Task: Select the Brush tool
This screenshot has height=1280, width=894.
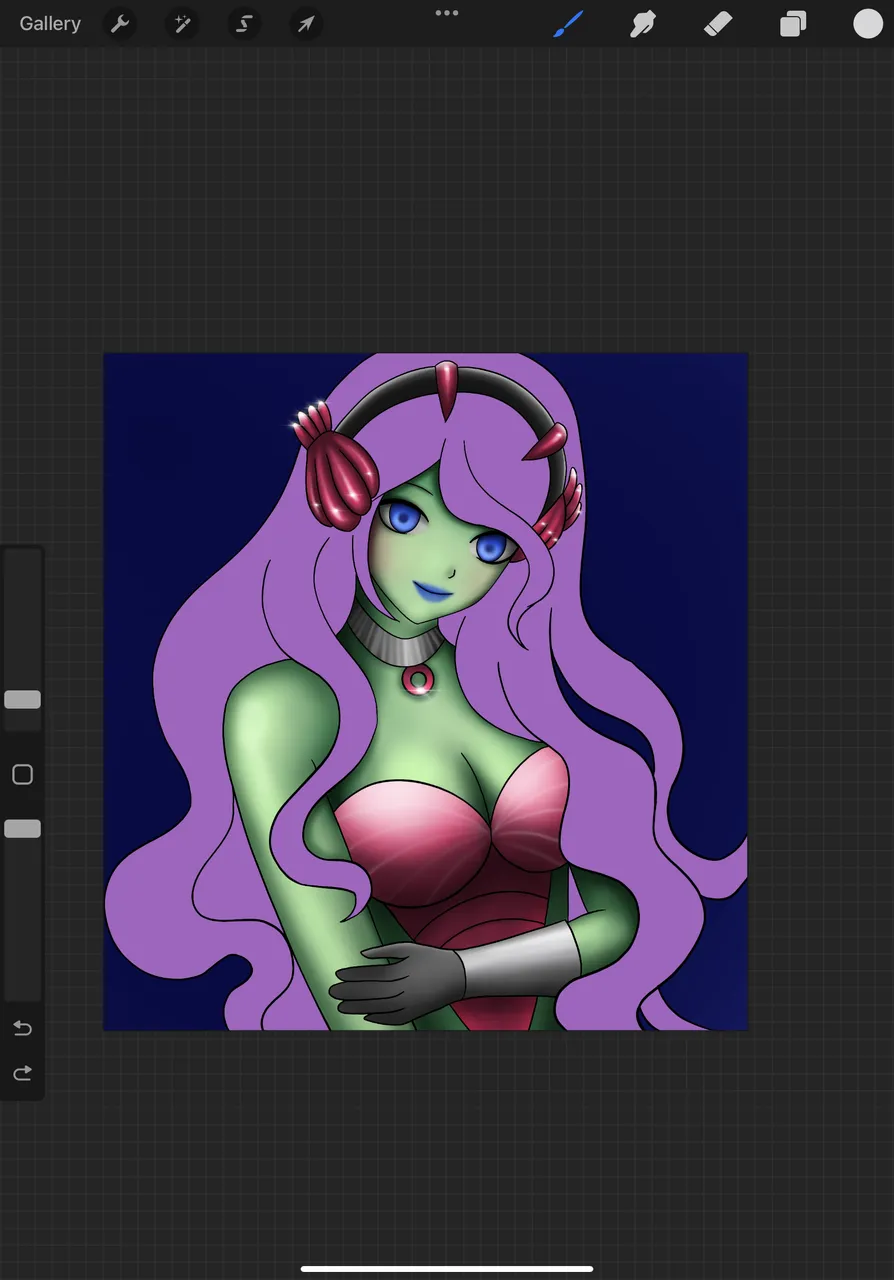Action: click(568, 24)
